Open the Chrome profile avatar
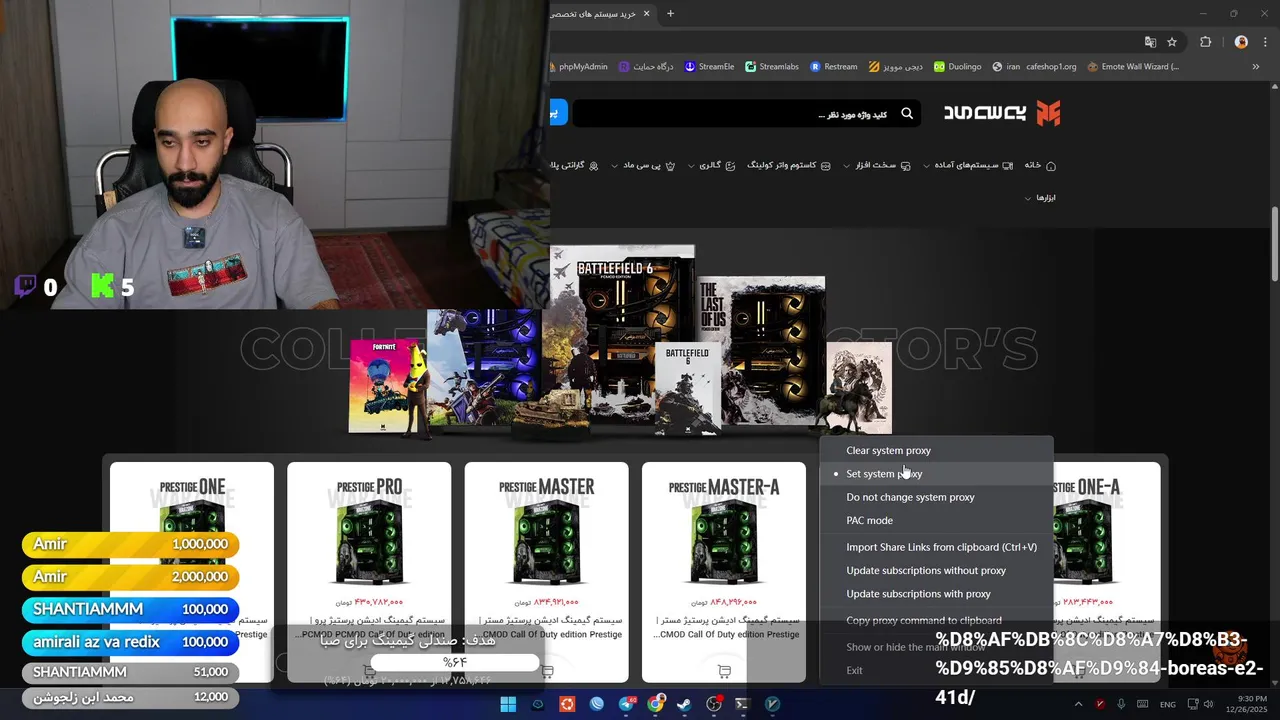Image resolution: width=1280 pixels, height=720 pixels. [1241, 42]
